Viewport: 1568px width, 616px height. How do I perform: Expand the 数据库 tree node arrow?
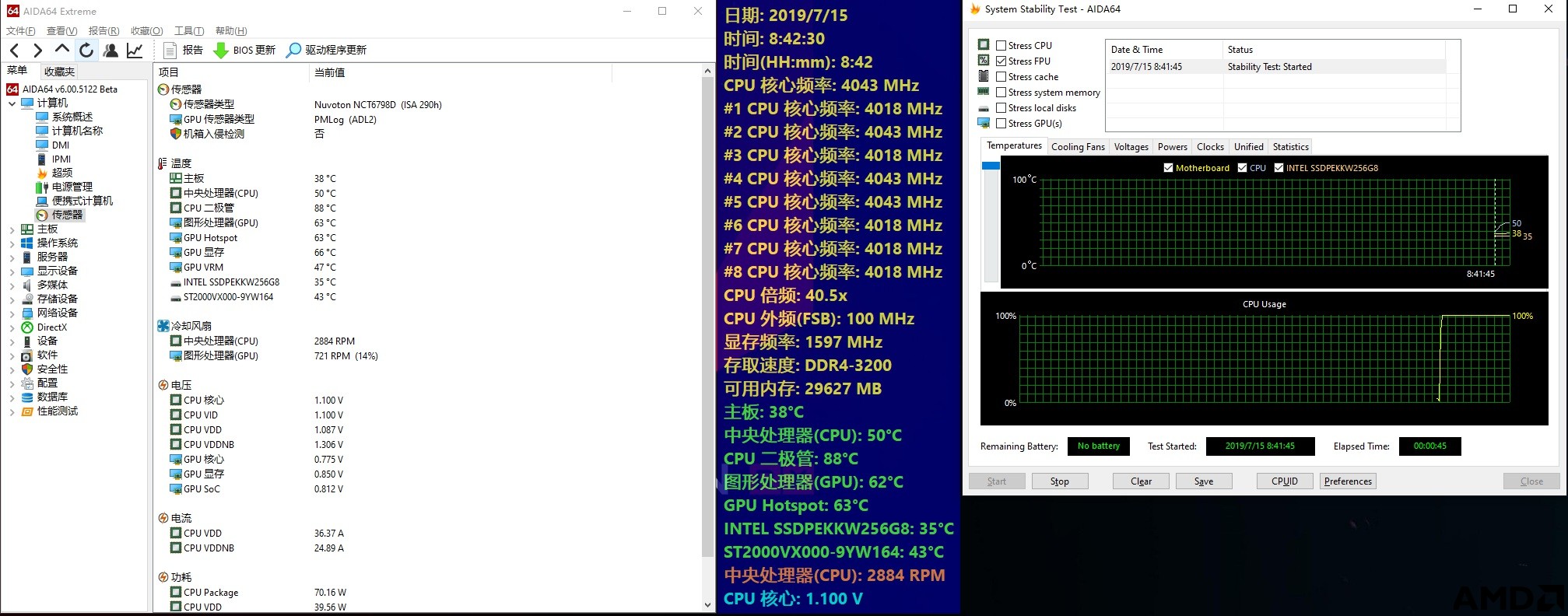point(12,397)
